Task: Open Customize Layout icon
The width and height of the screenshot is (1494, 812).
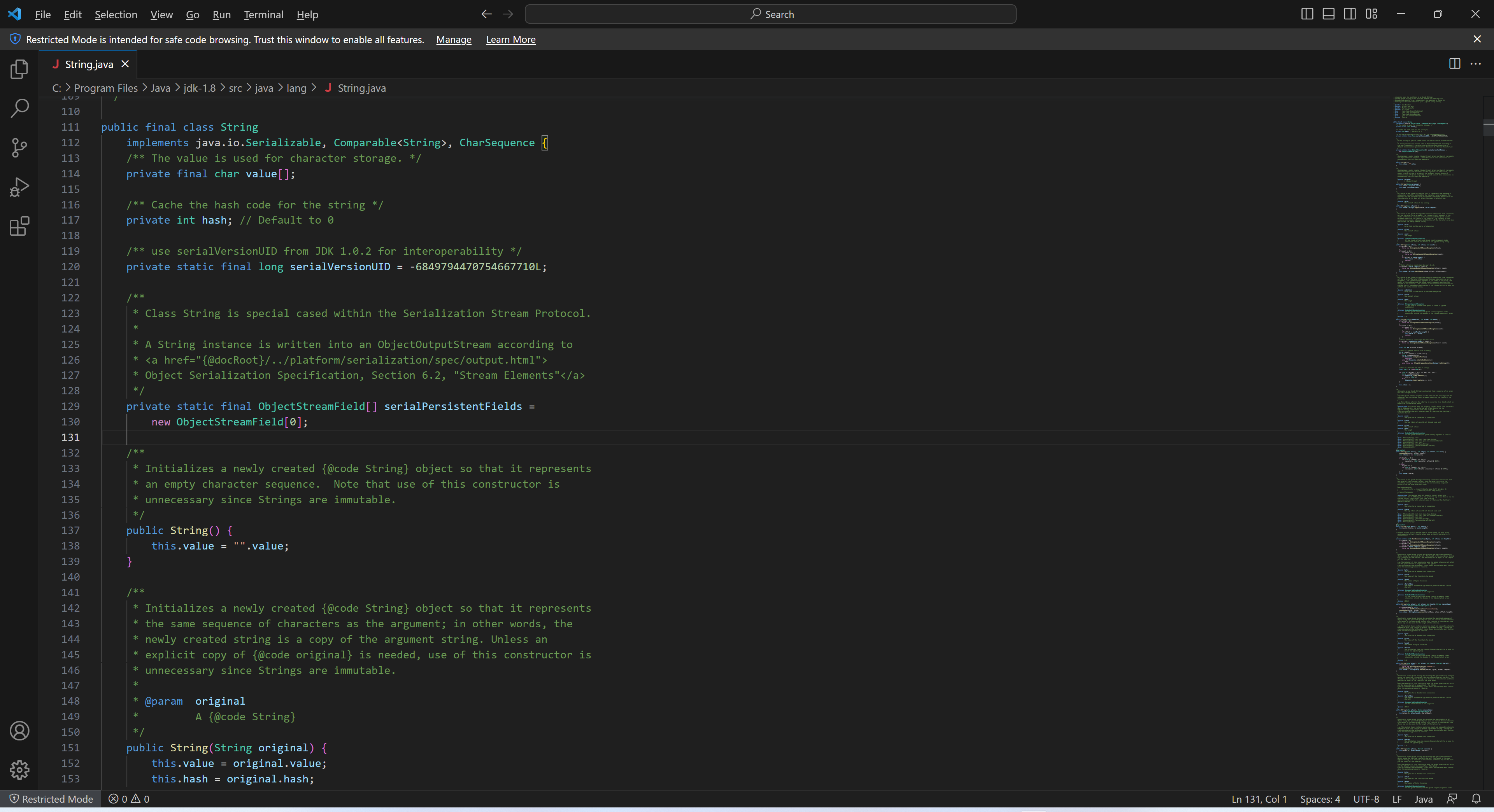Action: [x=1371, y=14]
